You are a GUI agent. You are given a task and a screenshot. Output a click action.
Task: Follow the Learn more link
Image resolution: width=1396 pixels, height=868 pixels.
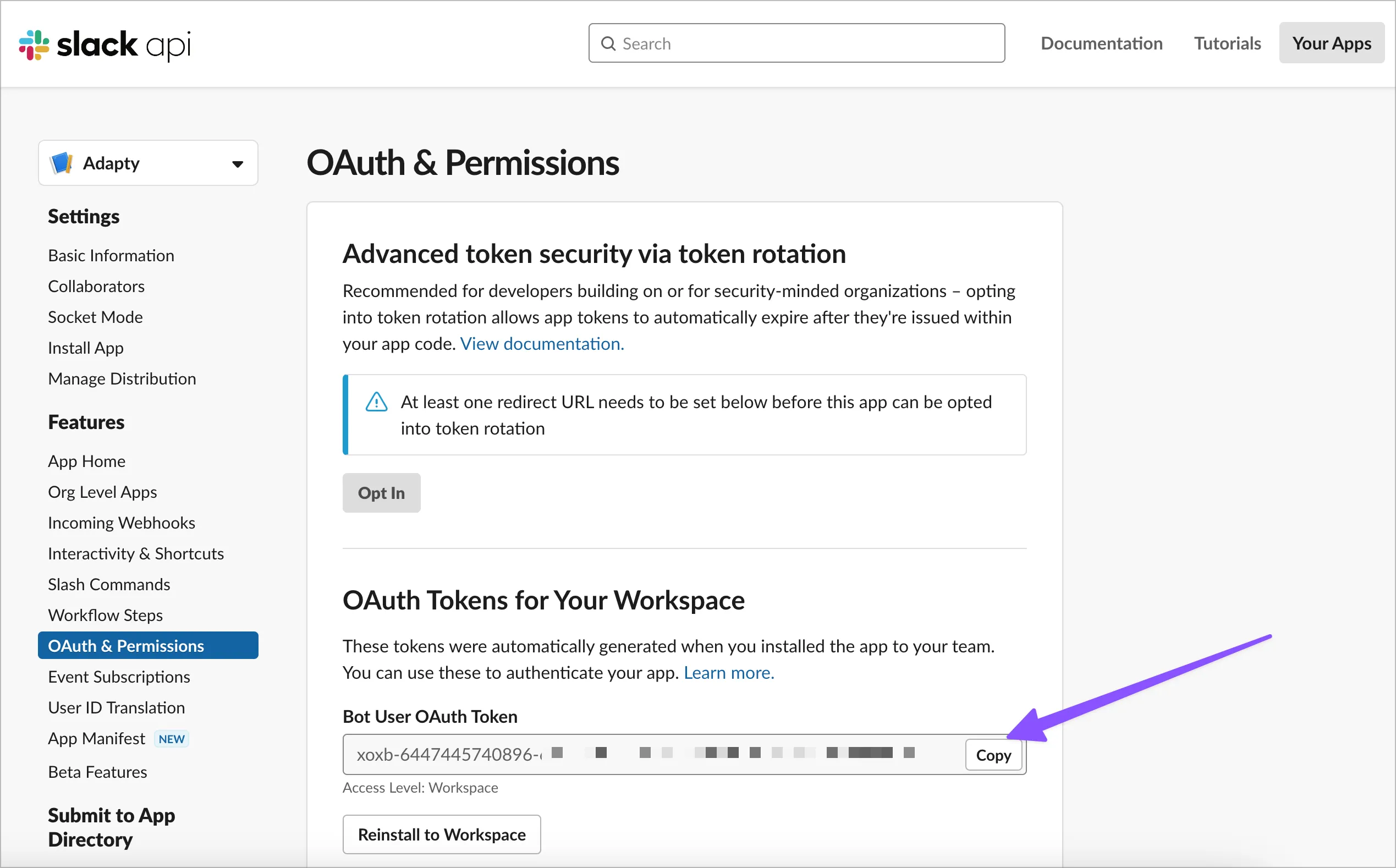(728, 673)
